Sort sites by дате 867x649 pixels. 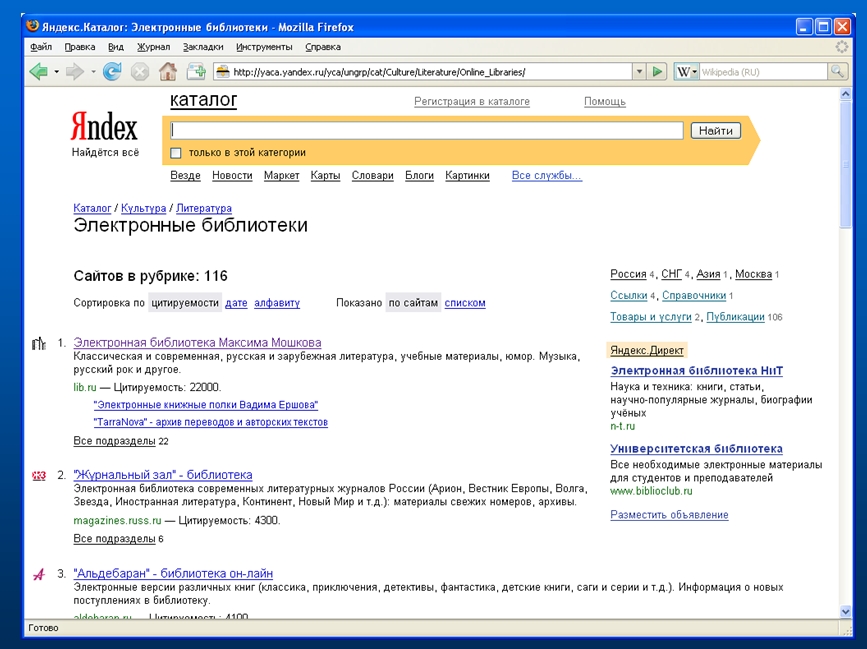(236, 303)
